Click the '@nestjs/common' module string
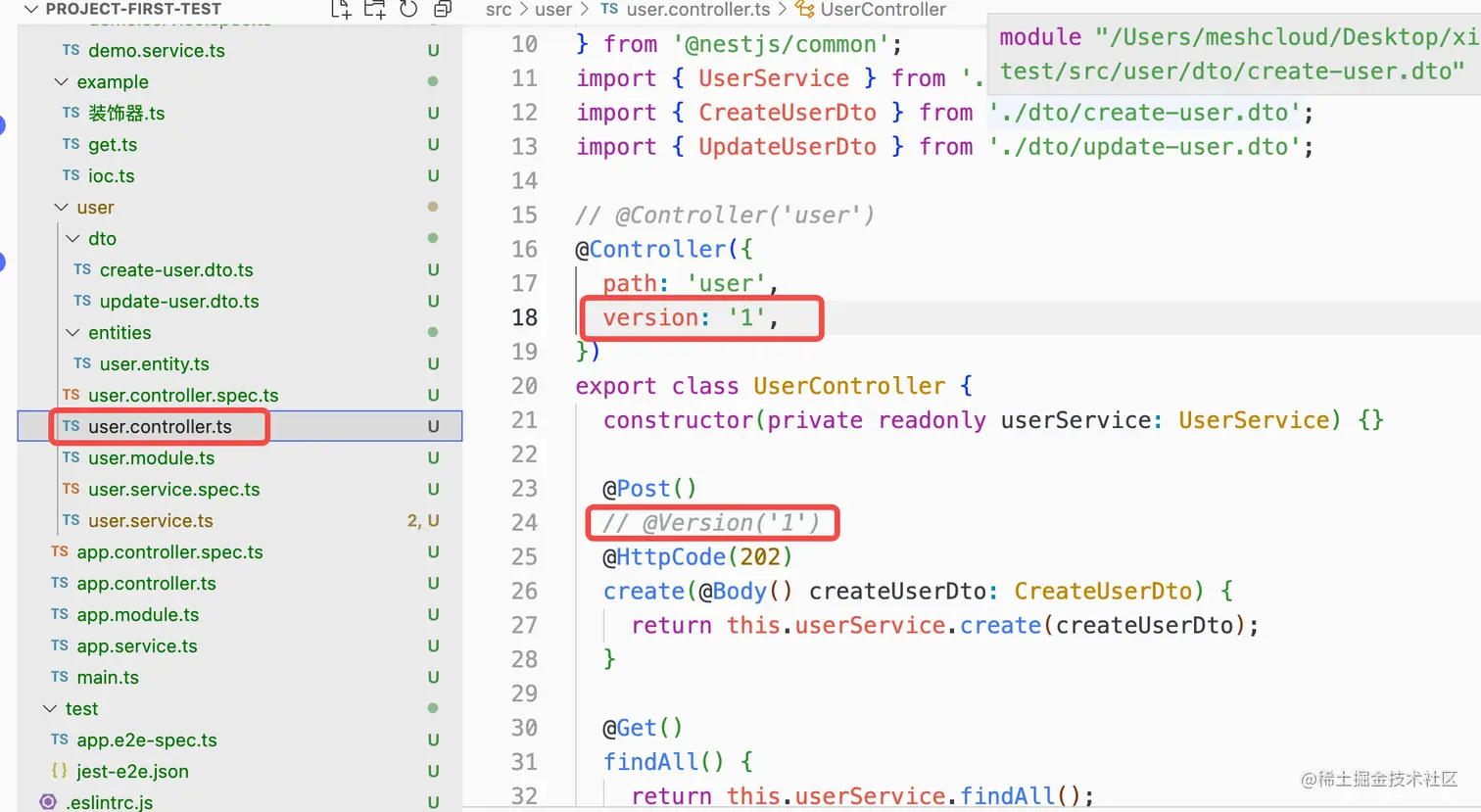1481x812 pixels. 782,44
